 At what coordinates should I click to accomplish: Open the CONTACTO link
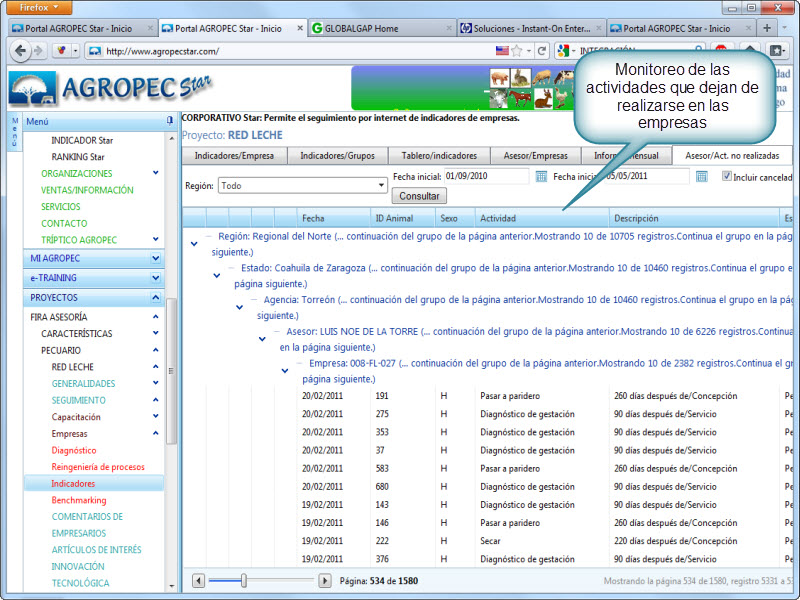(x=64, y=223)
